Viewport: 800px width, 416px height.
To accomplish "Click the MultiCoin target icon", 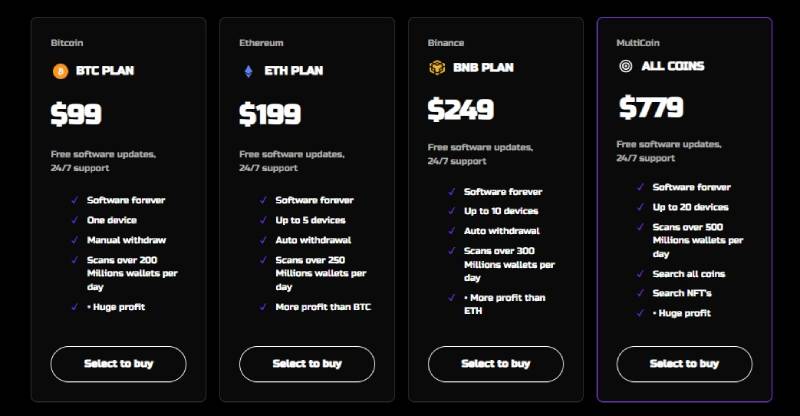I will click(626, 66).
